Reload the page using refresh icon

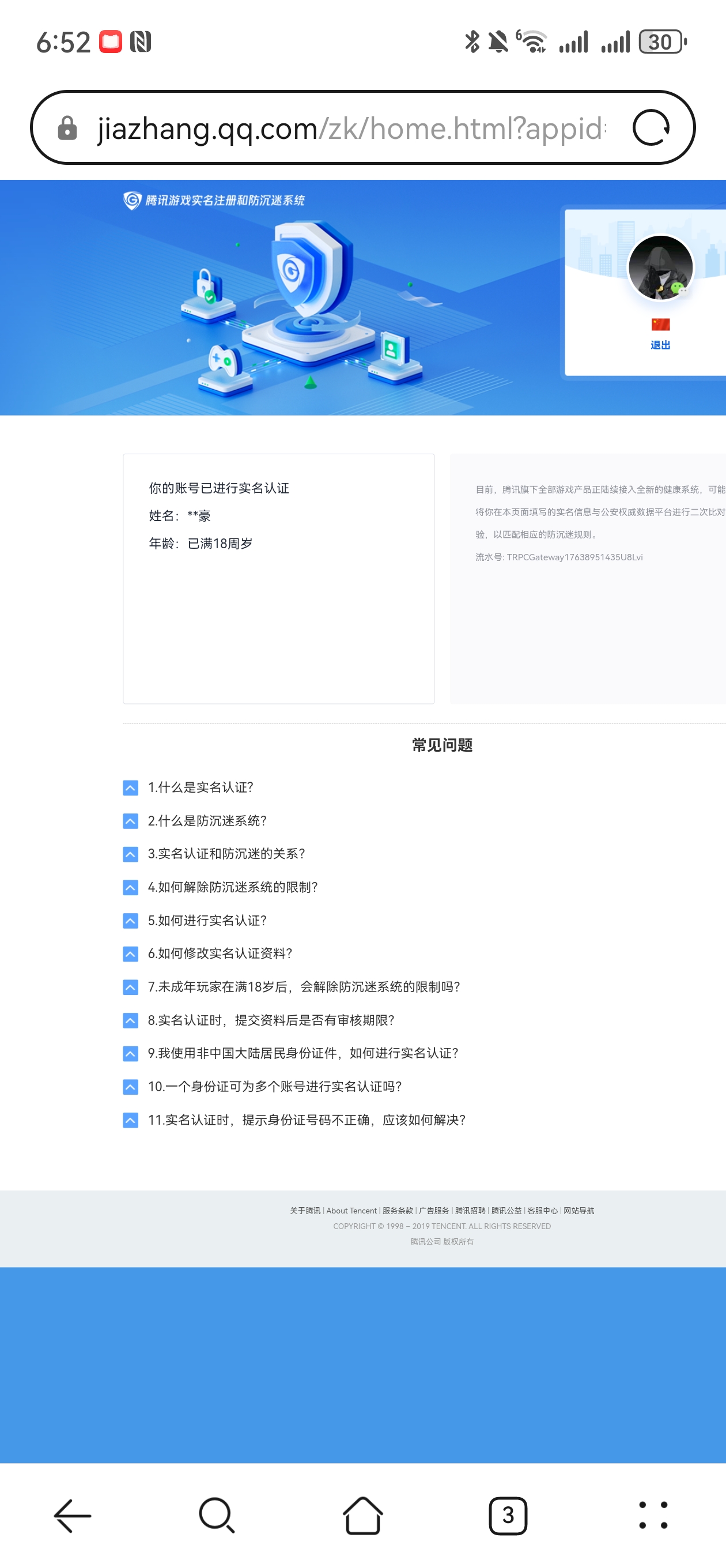coord(651,128)
